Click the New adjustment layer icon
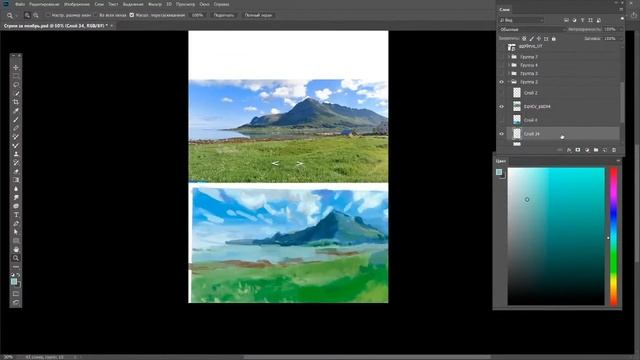 587,150
